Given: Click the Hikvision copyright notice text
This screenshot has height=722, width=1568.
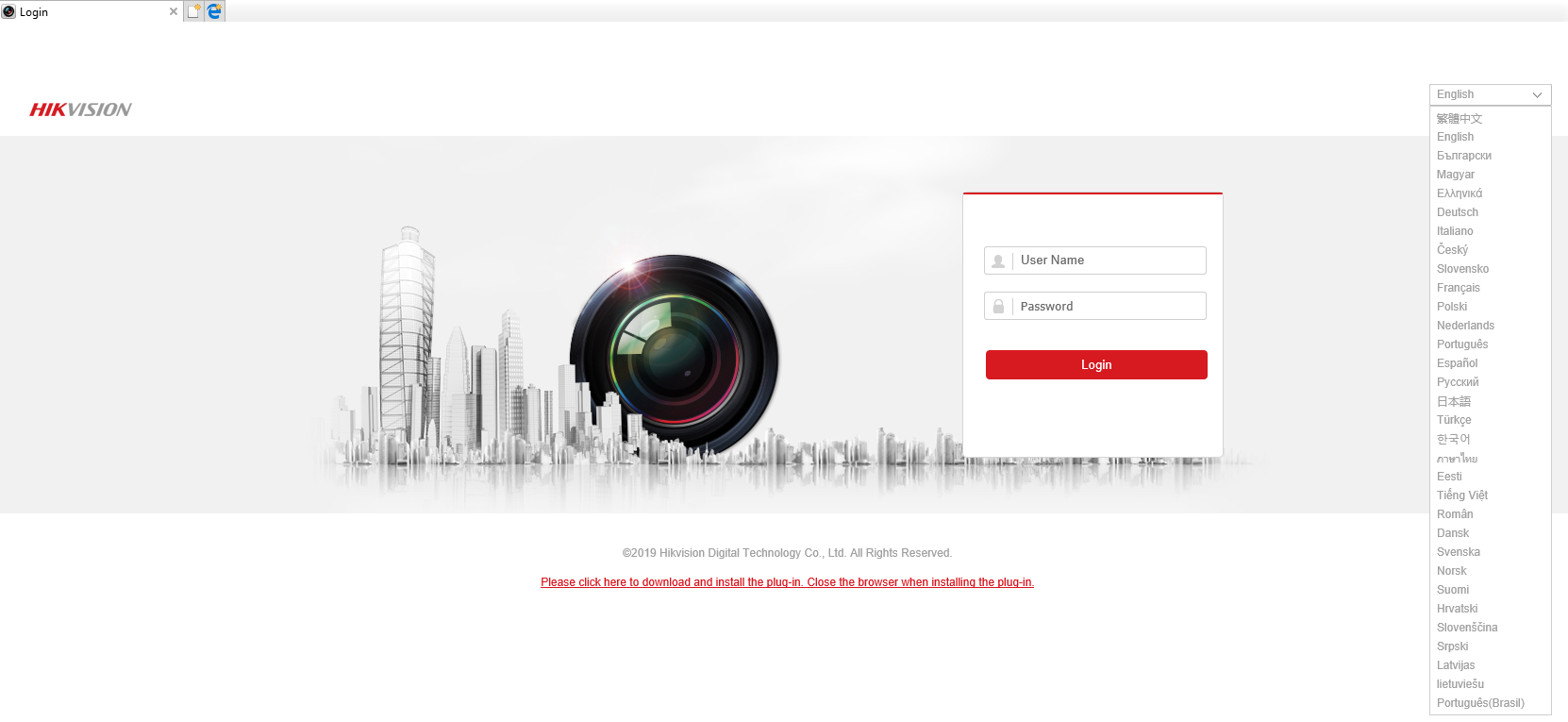Looking at the screenshot, I should (x=787, y=553).
